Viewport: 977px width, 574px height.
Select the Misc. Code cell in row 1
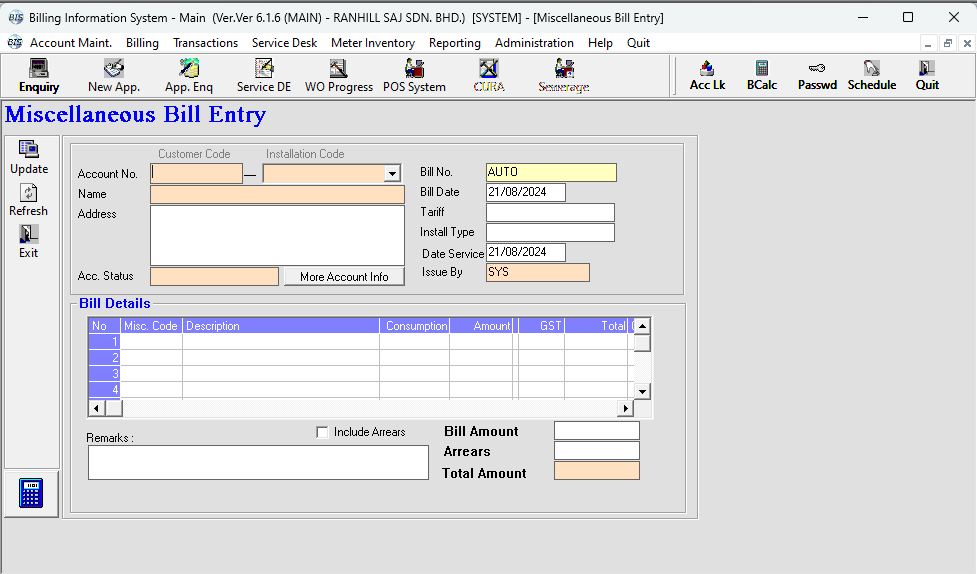[x=151, y=342]
